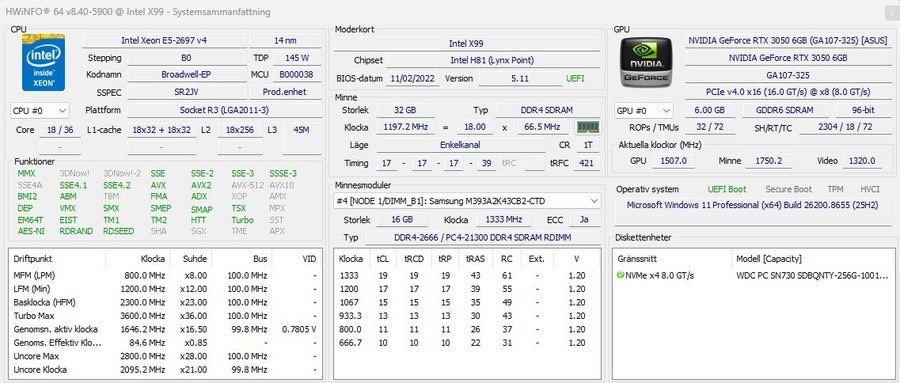Click the Driftpunkt column header
The height and width of the screenshot is (383, 900).
(58, 259)
